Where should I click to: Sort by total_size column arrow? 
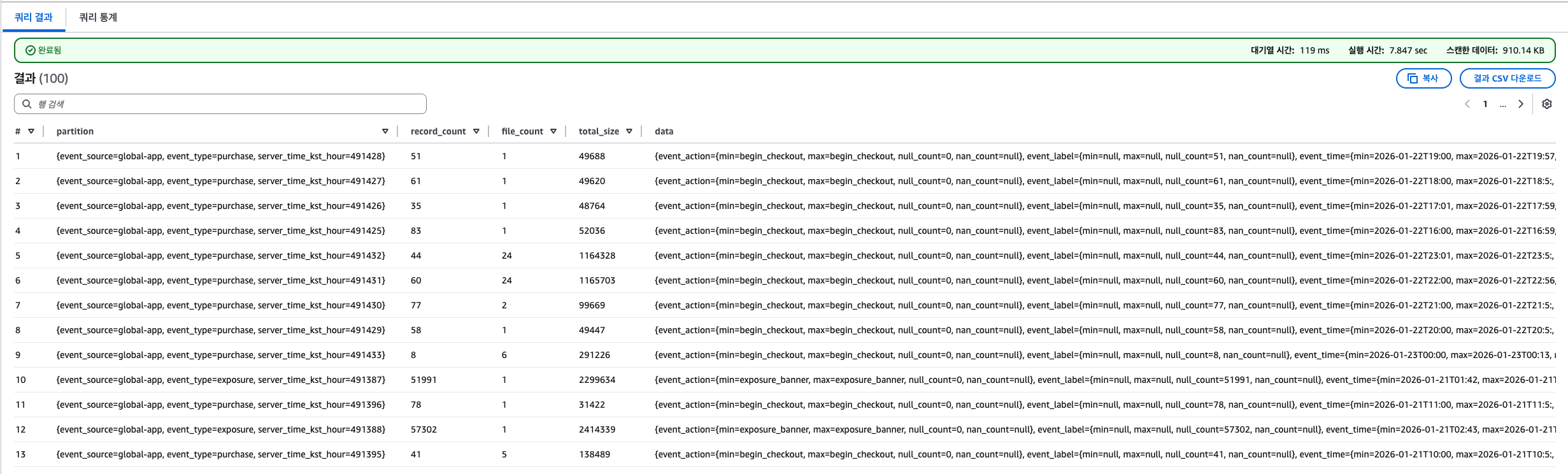pyautogui.click(x=629, y=131)
